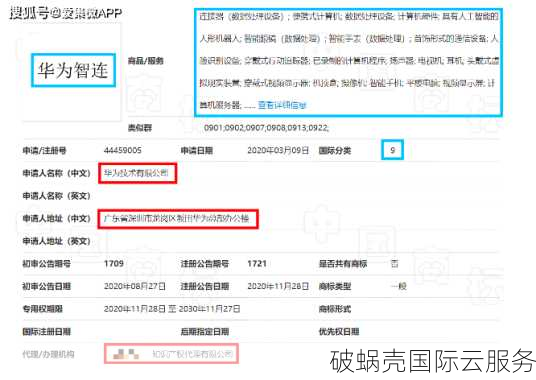
Task: Click the 是否共有商标 label
Action: (343, 263)
